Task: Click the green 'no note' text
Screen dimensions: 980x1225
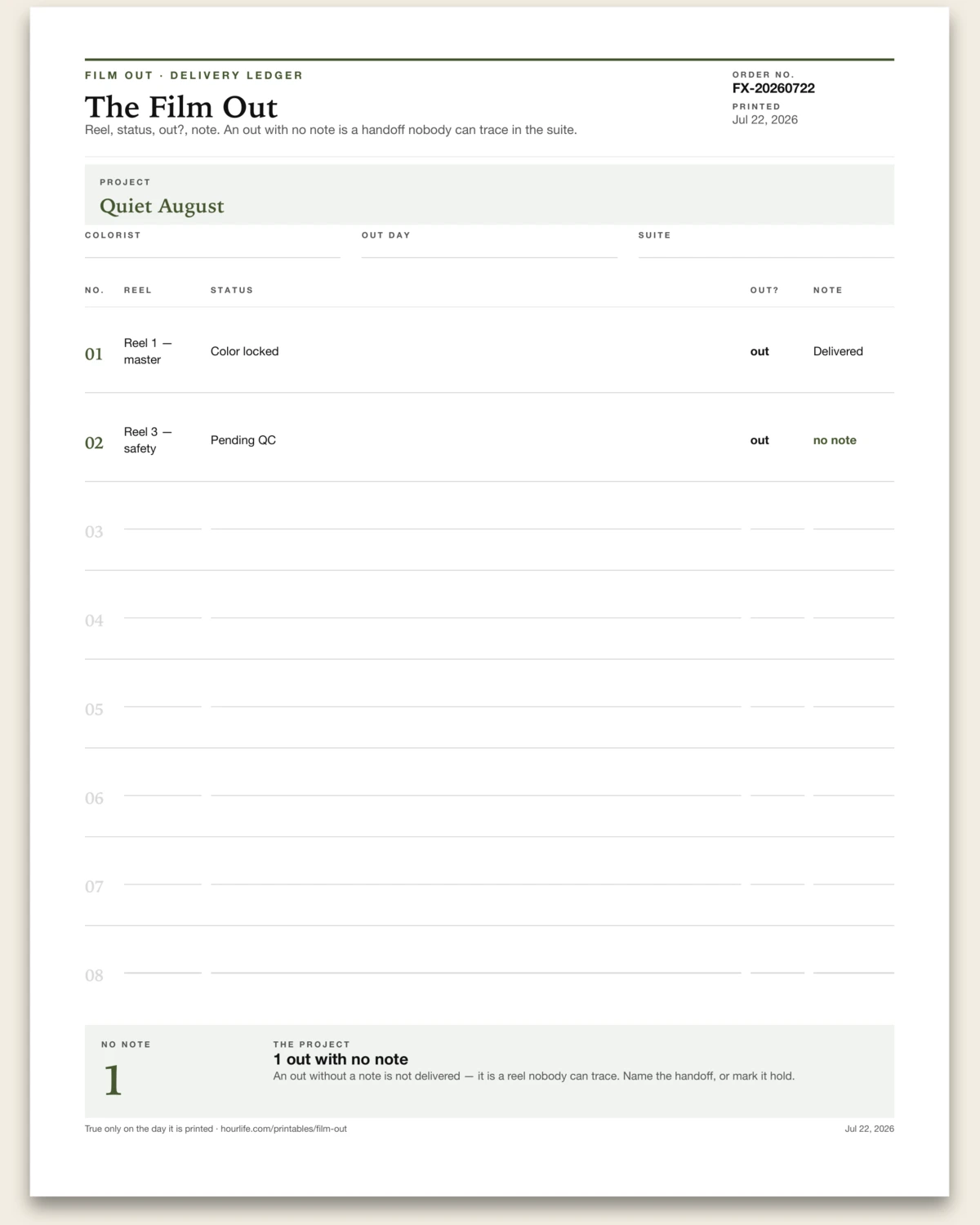Action: (835, 440)
